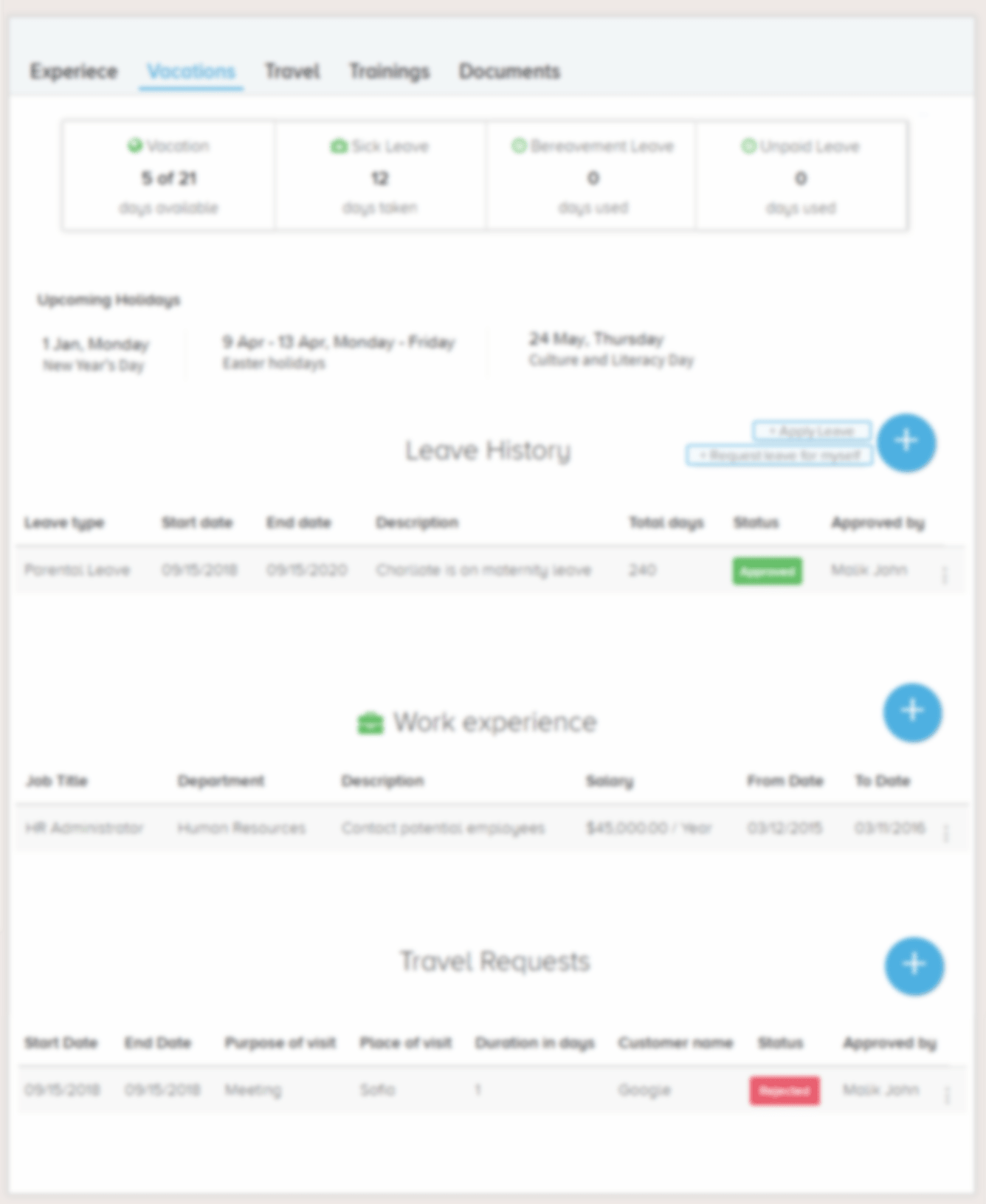Click the green Approved status badge
Image resolution: width=986 pixels, height=1204 pixels.
click(x=767, y=571)
